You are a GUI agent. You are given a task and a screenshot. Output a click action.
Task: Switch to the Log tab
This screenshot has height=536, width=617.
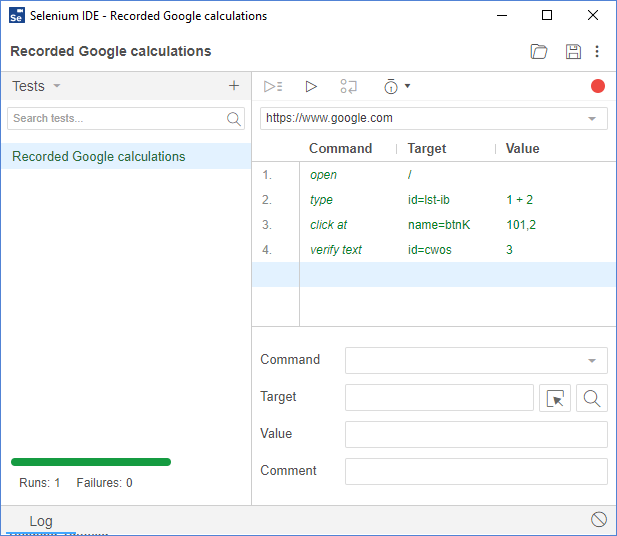click(x=41, y=521)
